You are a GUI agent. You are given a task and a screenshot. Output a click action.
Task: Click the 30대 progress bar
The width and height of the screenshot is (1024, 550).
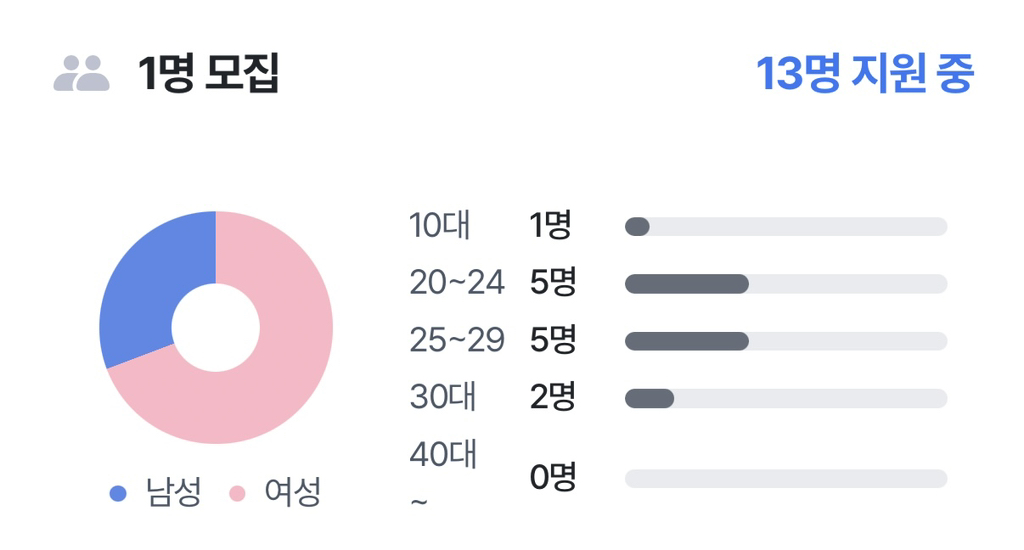(785, 398)
